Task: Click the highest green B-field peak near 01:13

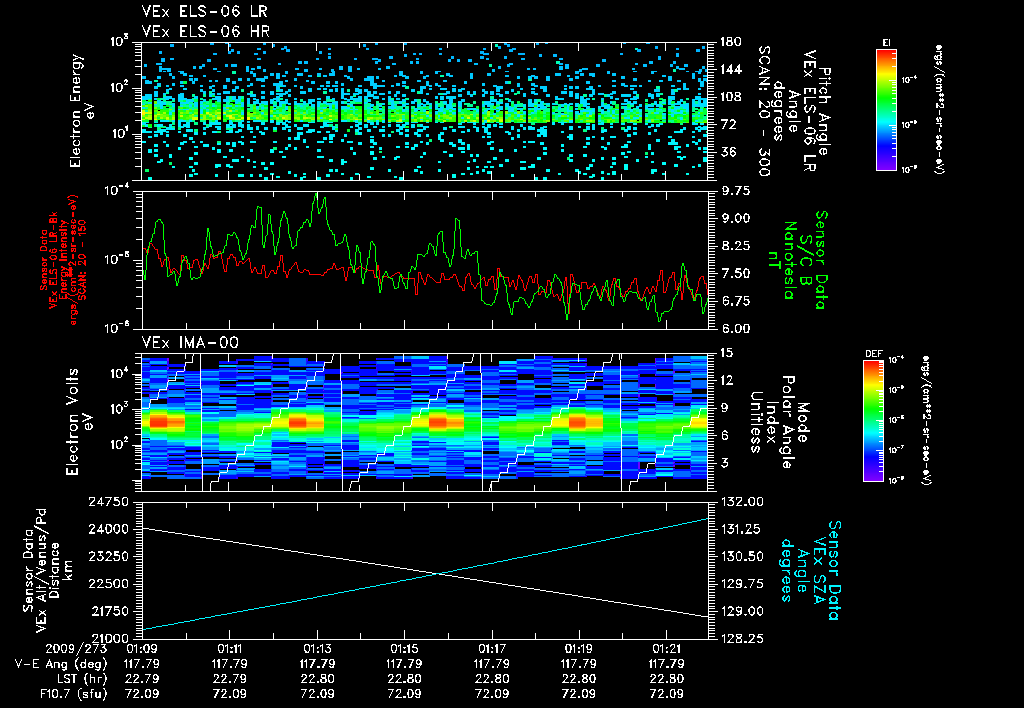Action: (x=317, y=194)
